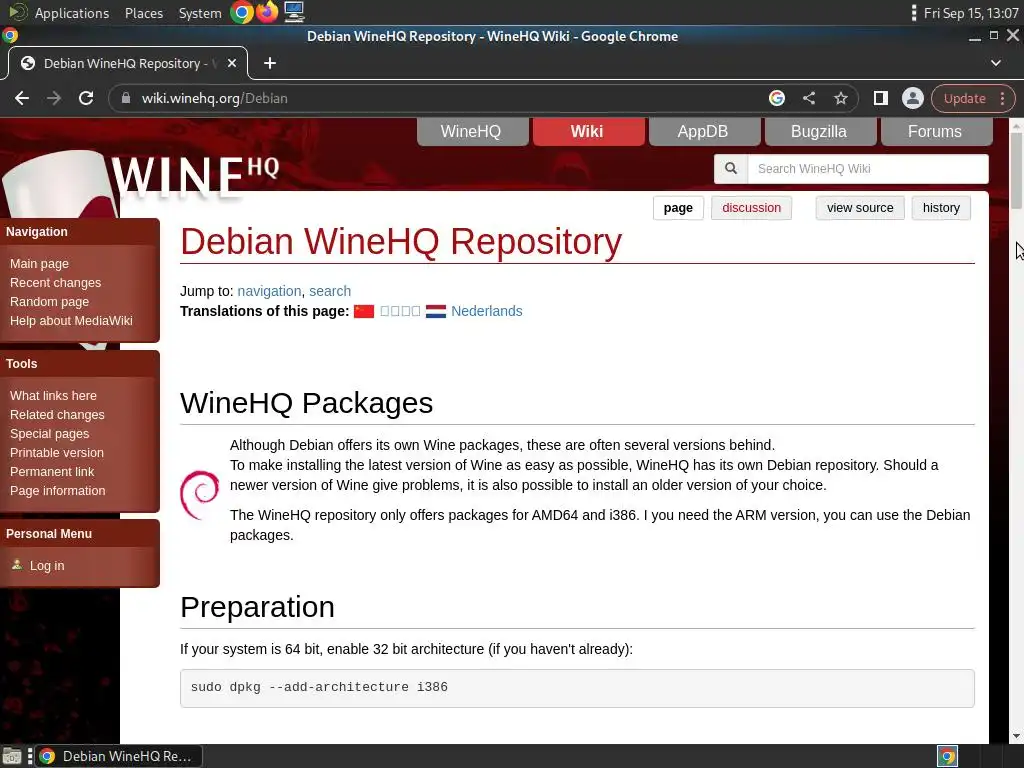Open Main page in the sidebar
Image resolution: width=1024 pixels, height=768 pixels.
[39, 264]
